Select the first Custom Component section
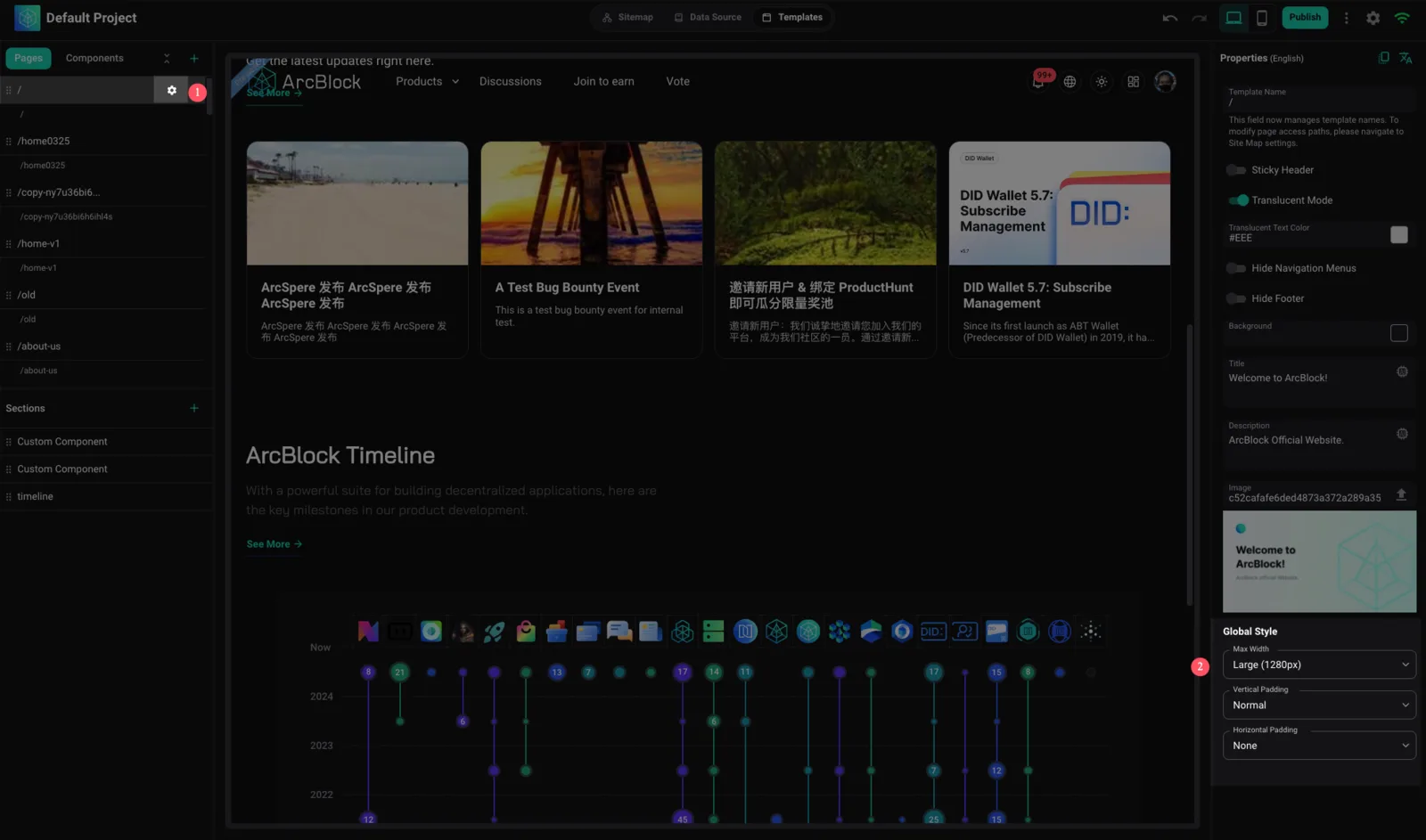1426x840 pixels. pyautogui.click(x=107, y=442)
